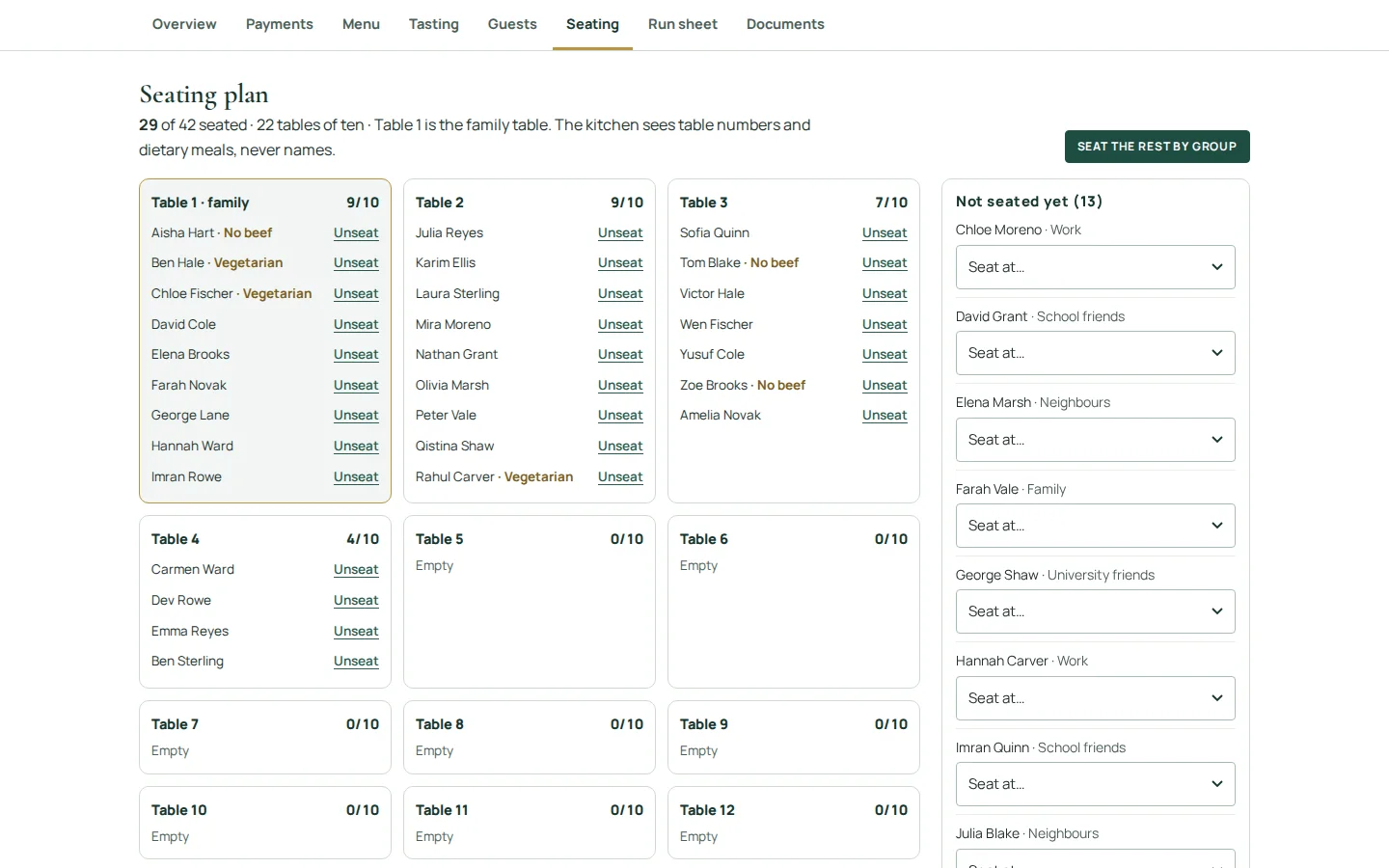Open seat dropdown for Imran Quinn
The height and width of the screenshot is (868, 1389).
click(1096, 784)
